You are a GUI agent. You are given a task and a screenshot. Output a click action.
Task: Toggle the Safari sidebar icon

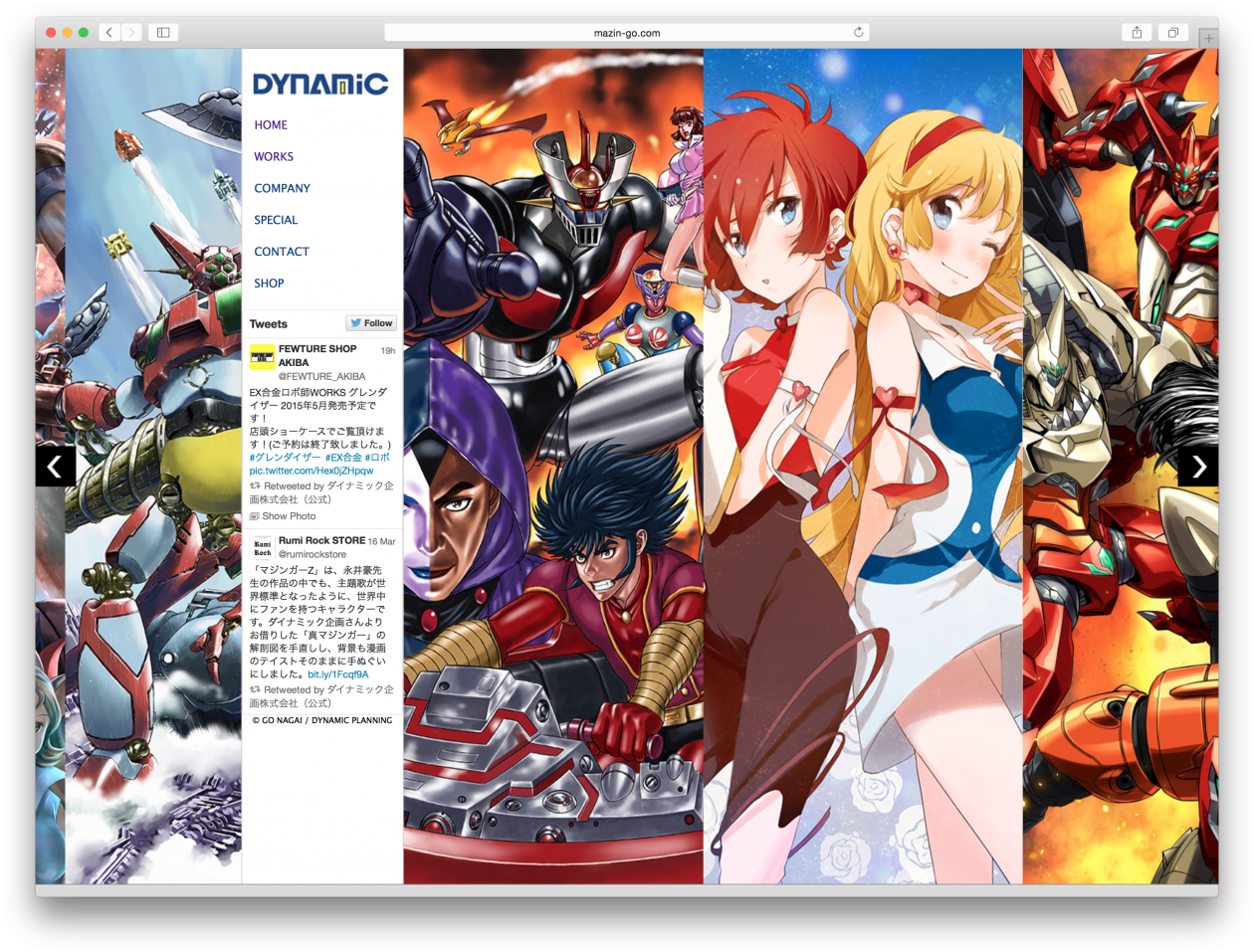coord(162,32)
